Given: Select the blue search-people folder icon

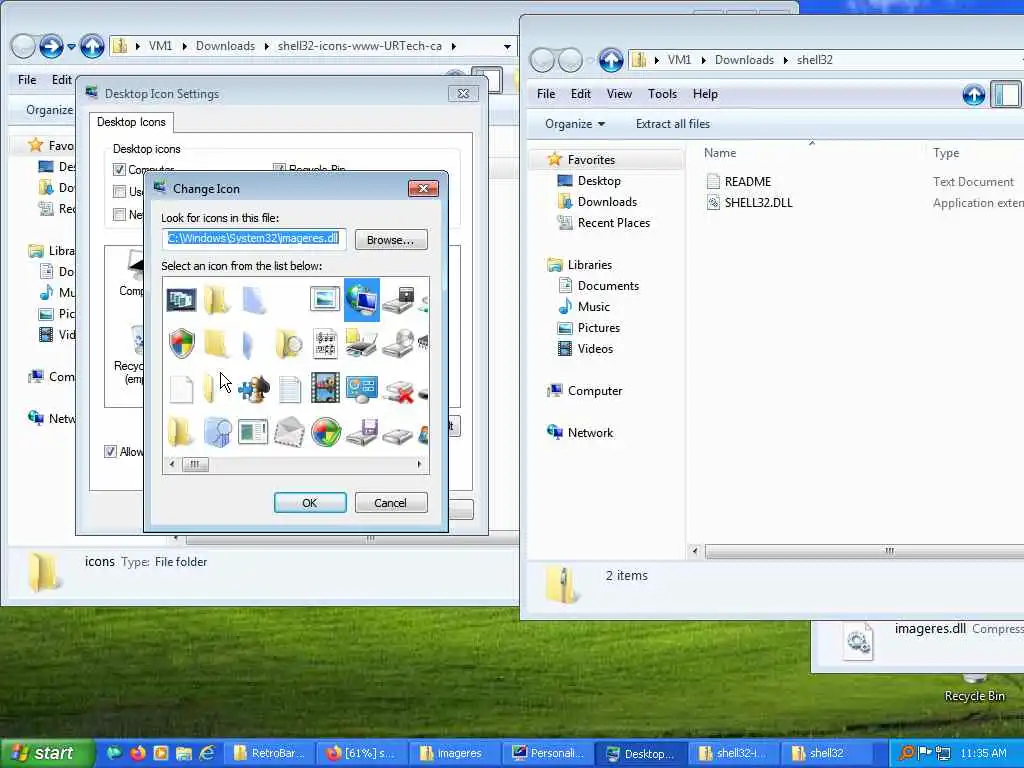Looking at the screenshot, I should click(x=217, y=432).
